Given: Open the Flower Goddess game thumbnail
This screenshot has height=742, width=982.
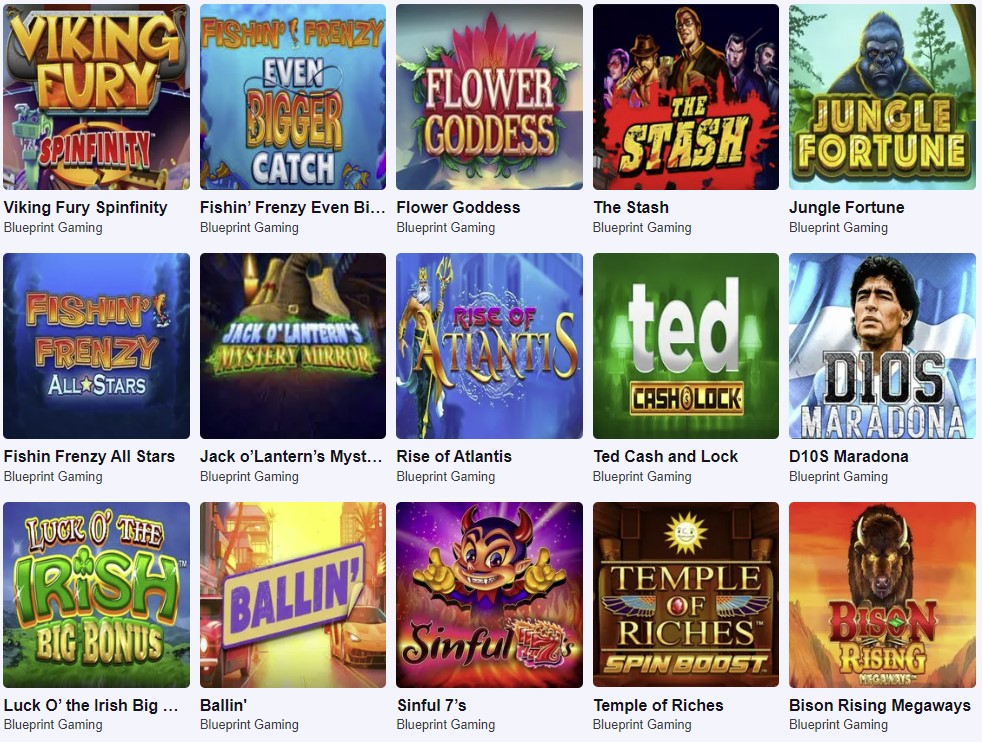Looking at the screenshot, I should (489, 97).
